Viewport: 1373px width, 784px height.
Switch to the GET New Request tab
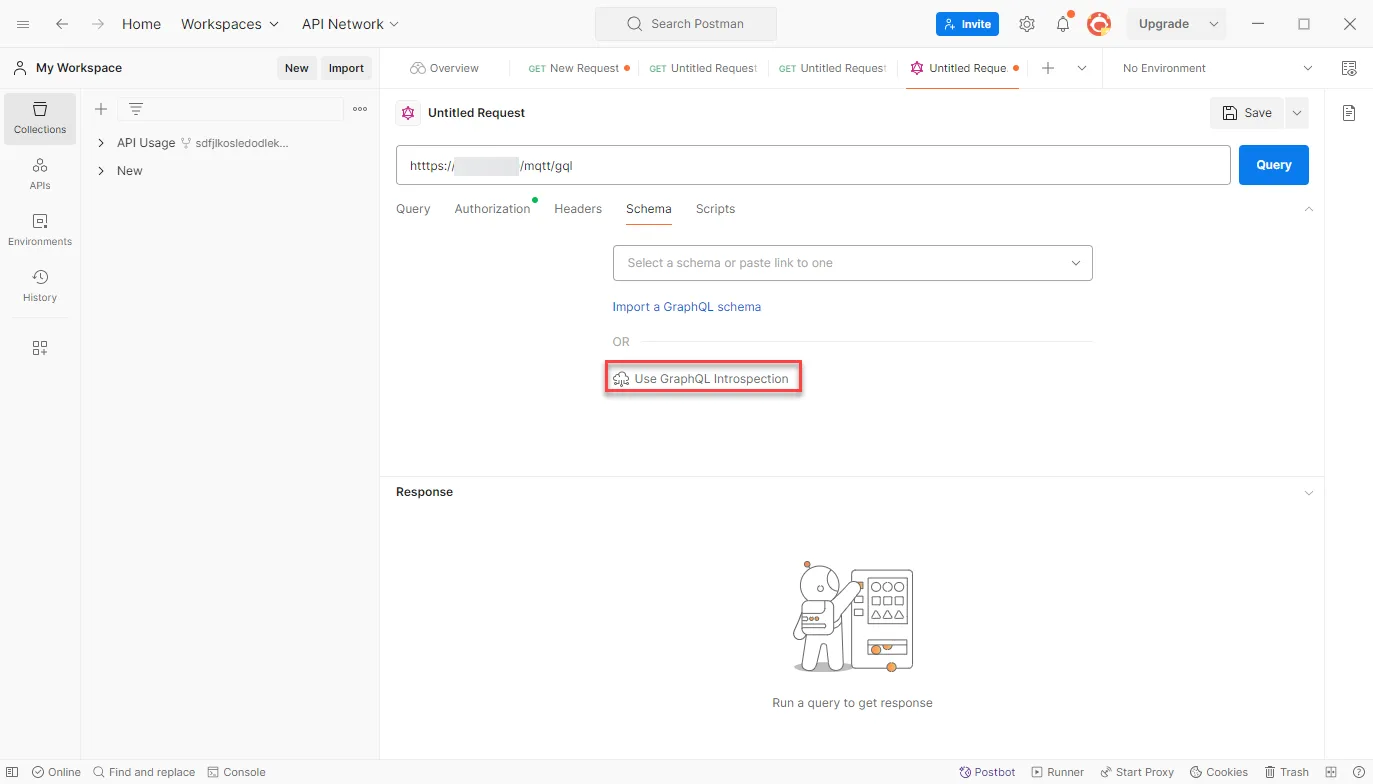tap(579, 68)
